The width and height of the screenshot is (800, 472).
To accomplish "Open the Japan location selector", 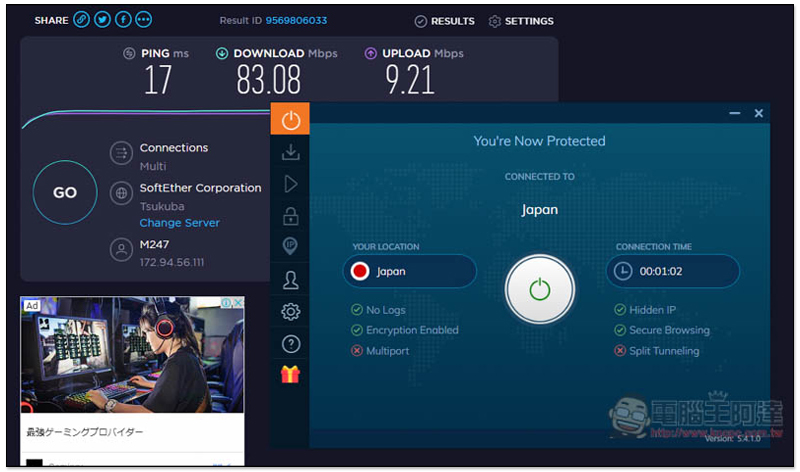I will coord(409,271).
